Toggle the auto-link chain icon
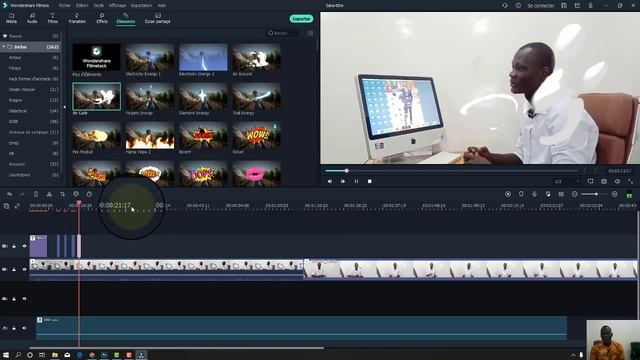The height and width of the screenshot is (360, 640). tap(17, 206)
